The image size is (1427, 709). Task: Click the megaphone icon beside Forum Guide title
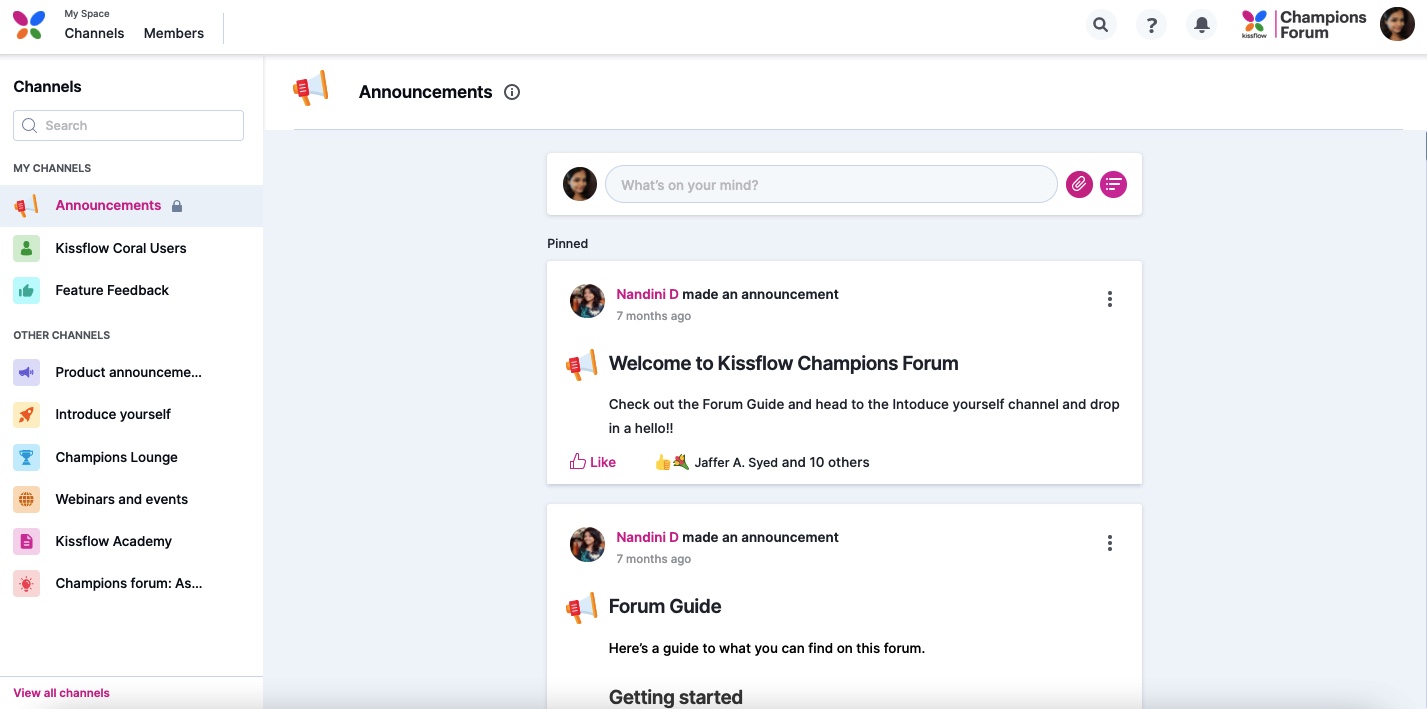point(582,608)
